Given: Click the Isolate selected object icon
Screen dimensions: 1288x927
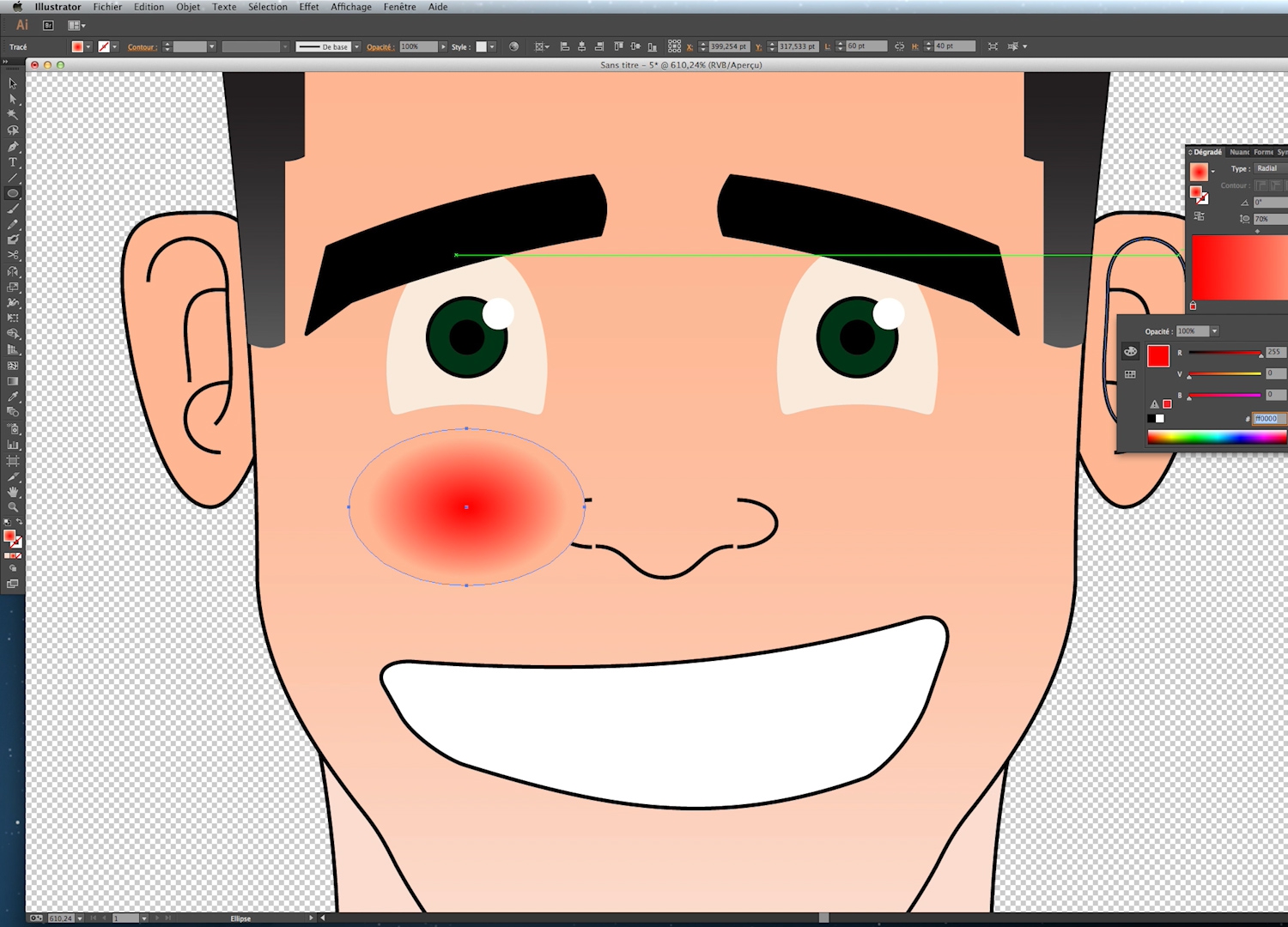Looking at the screenshot, I should tap(993, 46).
